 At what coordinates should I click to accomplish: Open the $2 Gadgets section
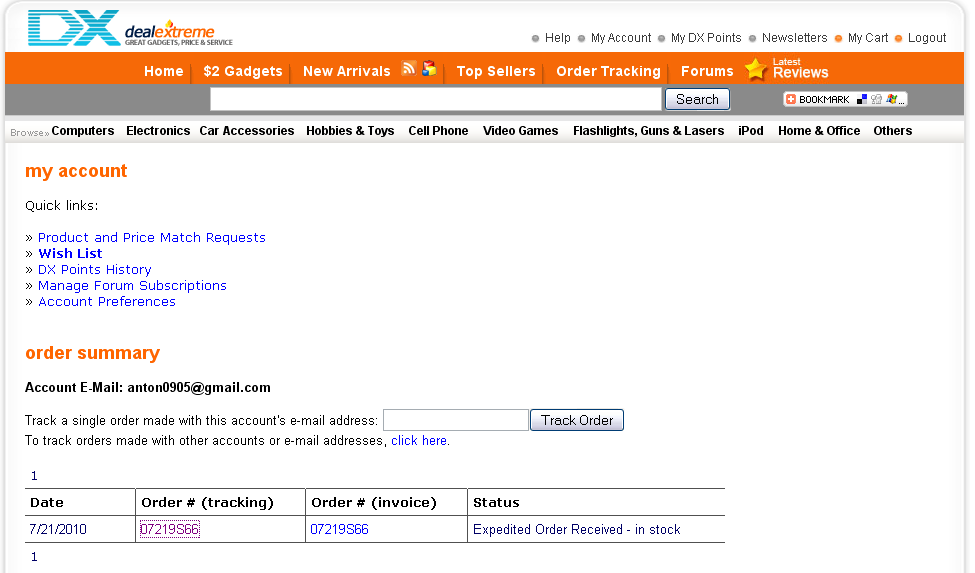click(x=243, y=71)
